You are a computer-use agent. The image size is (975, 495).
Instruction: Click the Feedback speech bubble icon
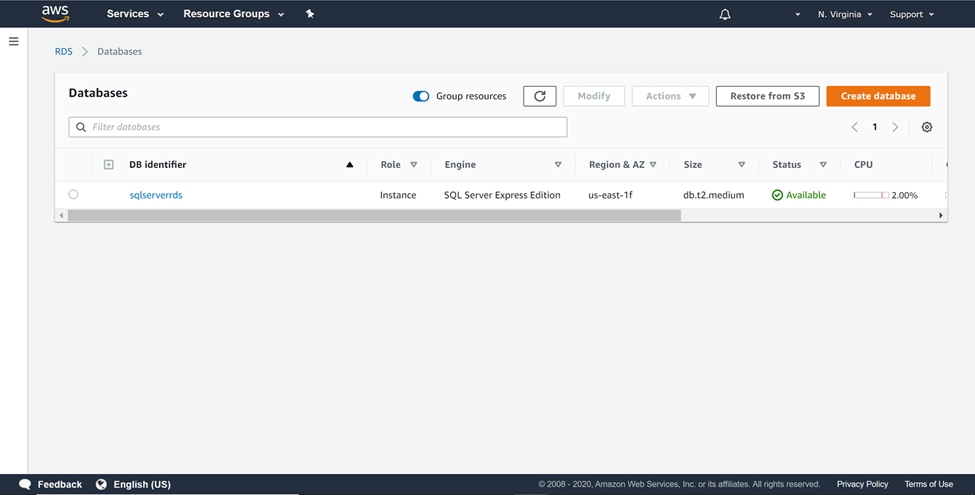(x=25, y=484)
